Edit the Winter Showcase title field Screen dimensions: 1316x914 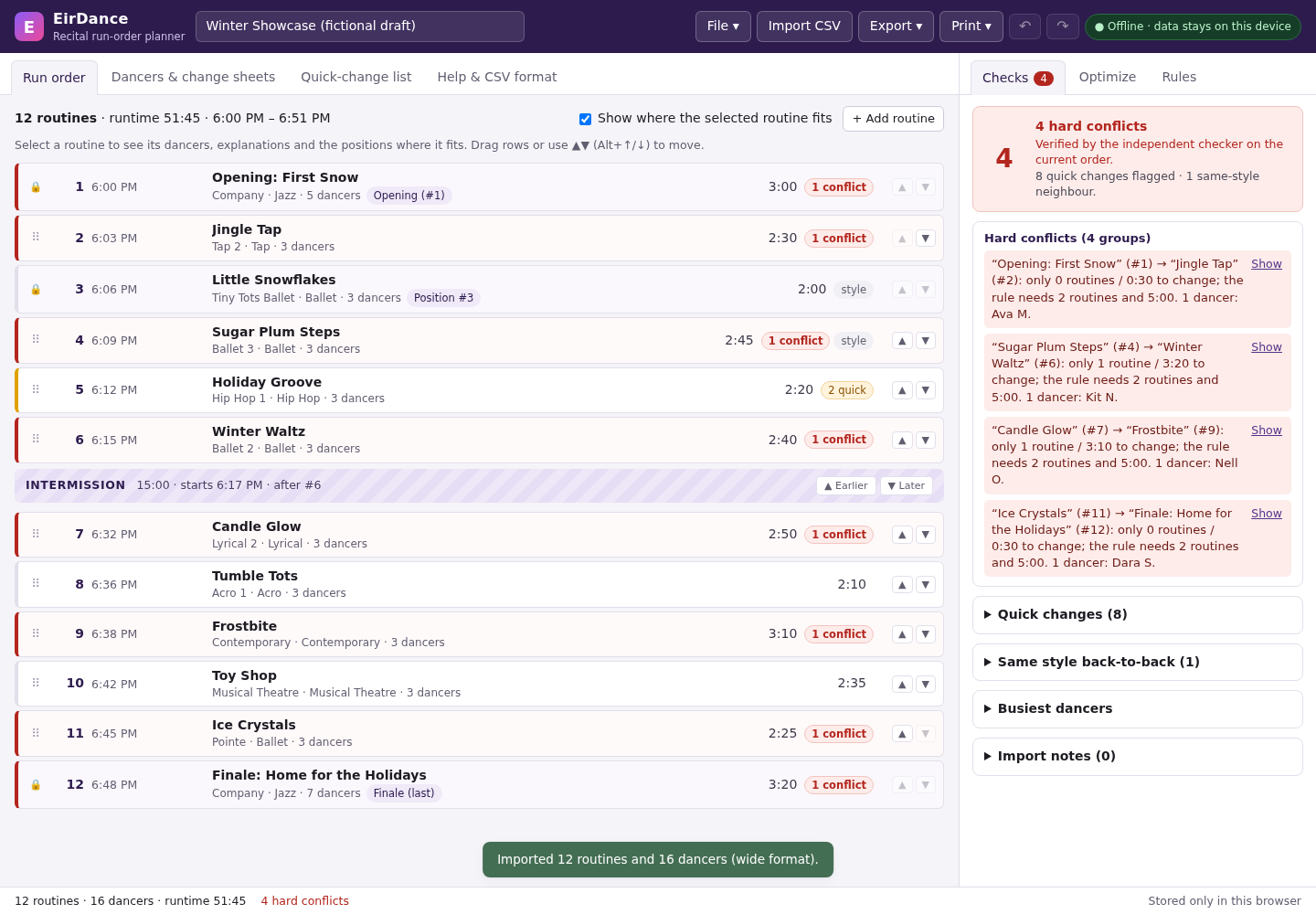tap(360, 27)
